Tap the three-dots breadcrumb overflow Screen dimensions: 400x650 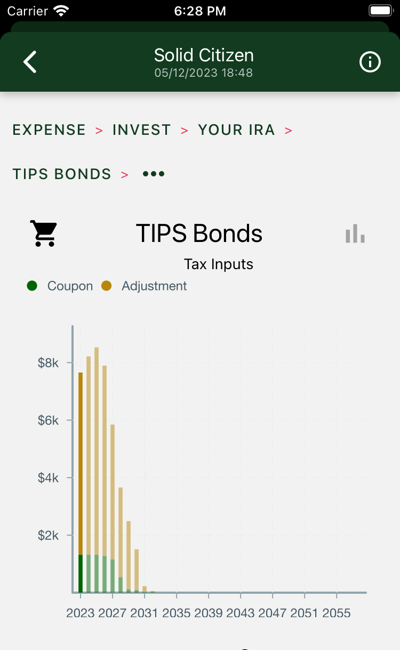pos(153,174)
